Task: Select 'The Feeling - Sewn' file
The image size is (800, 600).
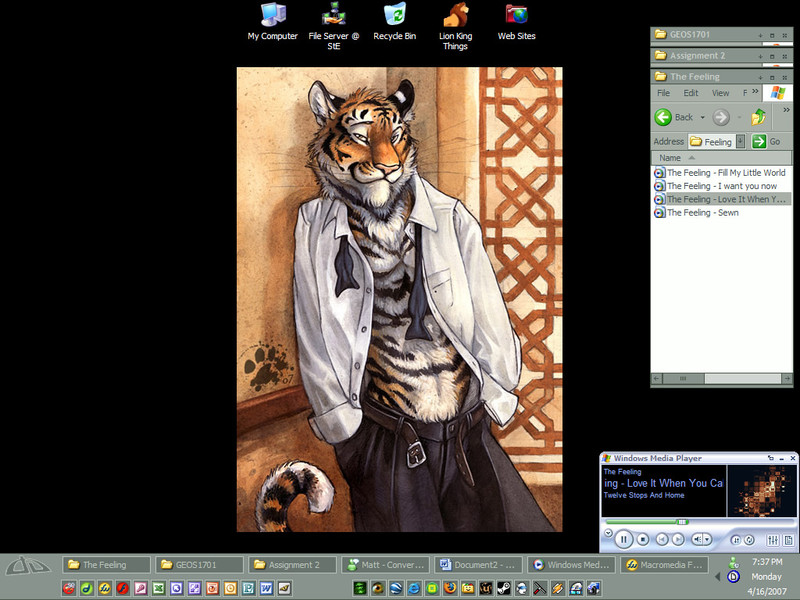Action: (x=696, y=213)
